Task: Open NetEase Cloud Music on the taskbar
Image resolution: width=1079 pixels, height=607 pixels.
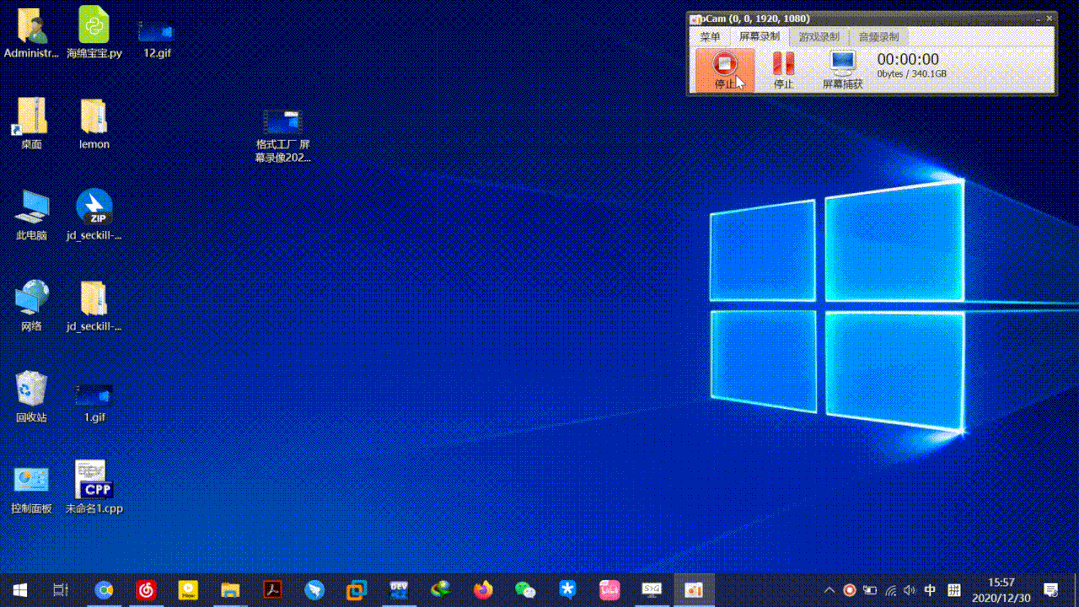Action: pos(146,590)
